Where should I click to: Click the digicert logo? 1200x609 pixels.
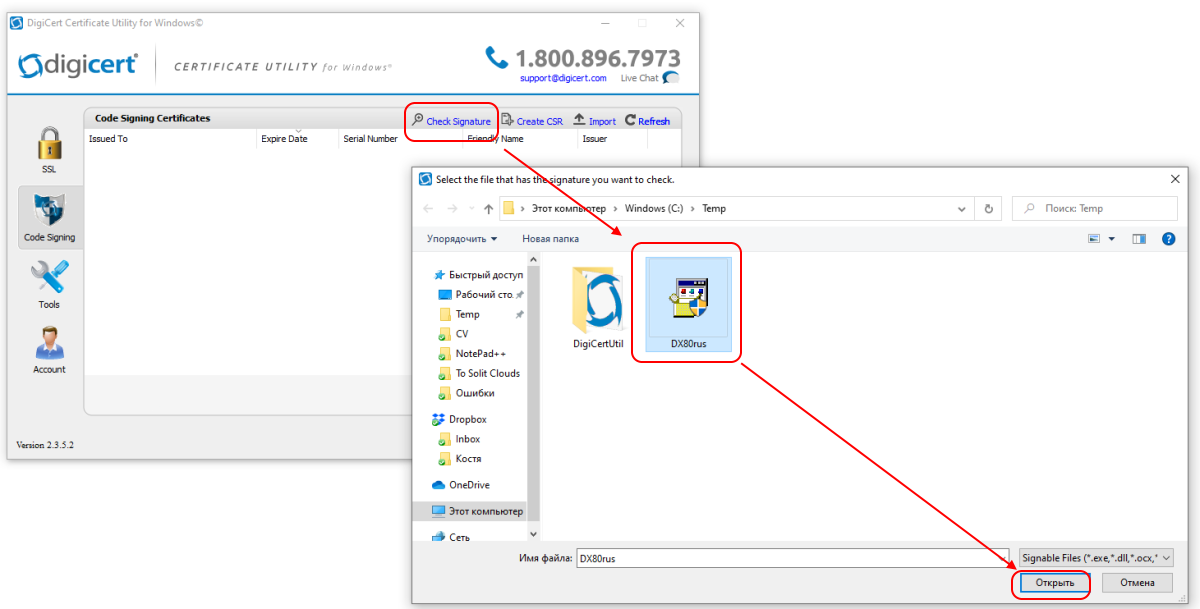(x=78, y=65)
